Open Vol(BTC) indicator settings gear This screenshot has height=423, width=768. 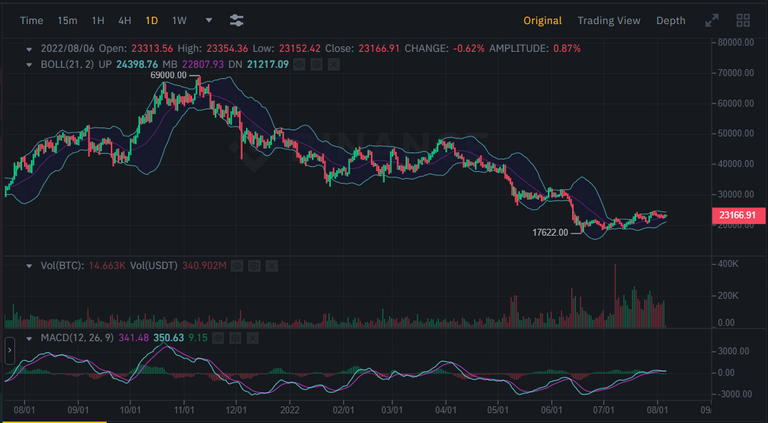(x=253, y=265)
